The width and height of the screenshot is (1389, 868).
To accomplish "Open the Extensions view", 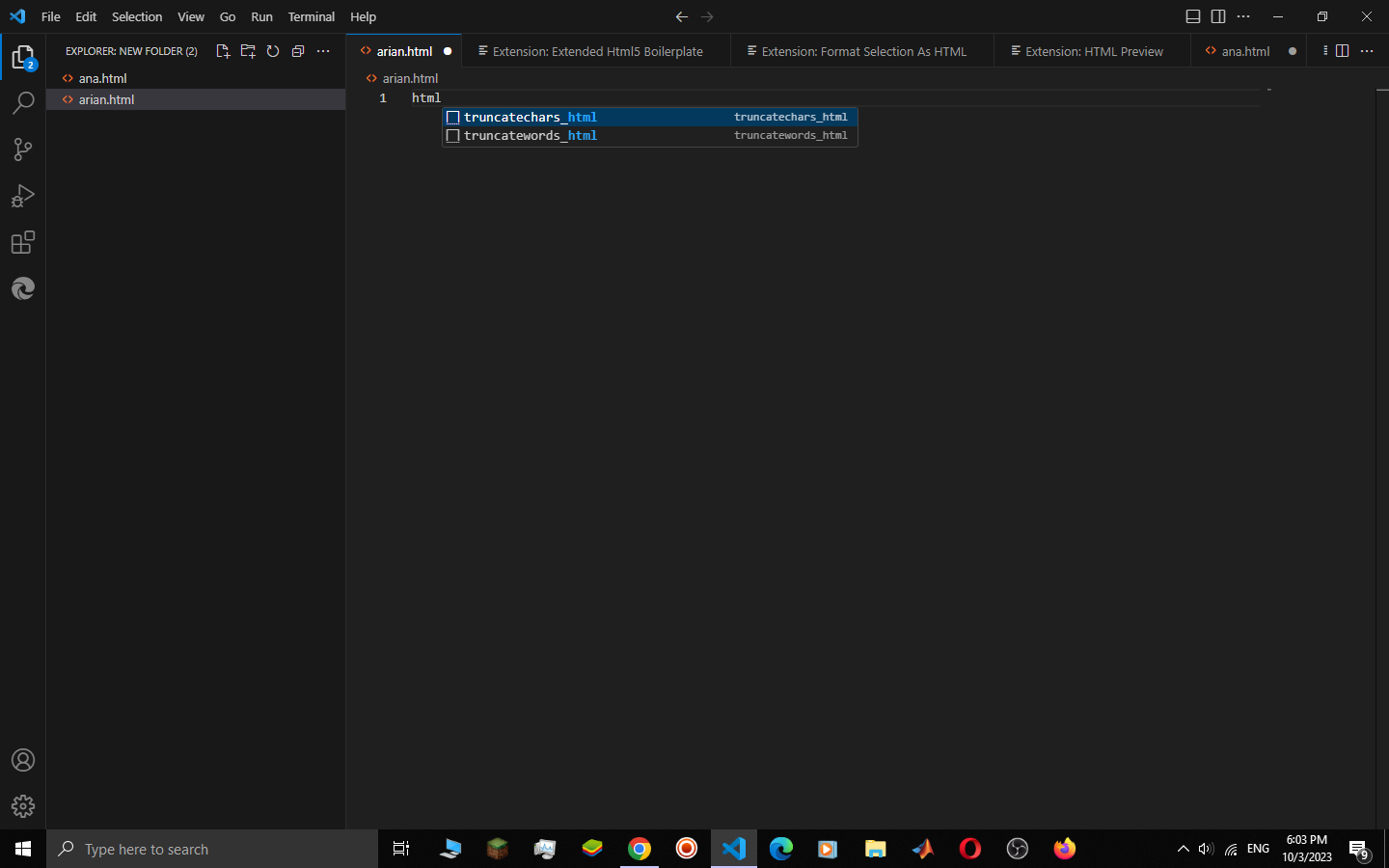I will click(23, 242).
